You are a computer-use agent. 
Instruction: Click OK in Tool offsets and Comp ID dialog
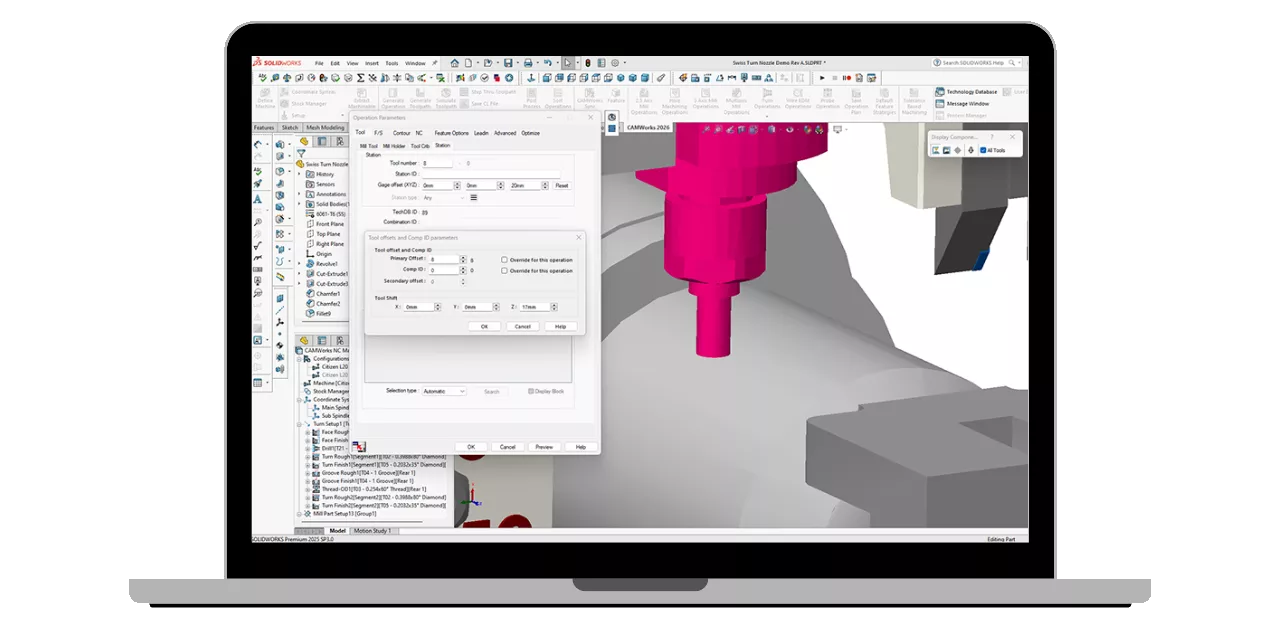484,326
